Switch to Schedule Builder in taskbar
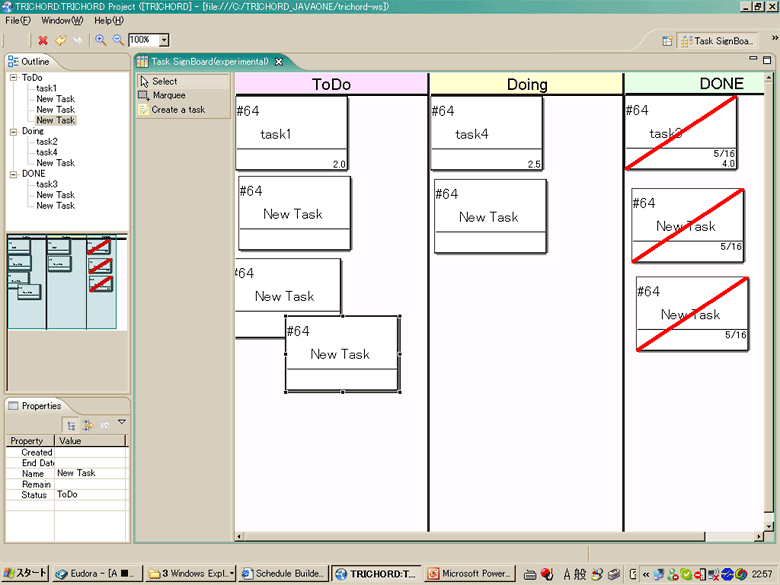This screenshot has height=585, width=780. [x=283, y=574]
